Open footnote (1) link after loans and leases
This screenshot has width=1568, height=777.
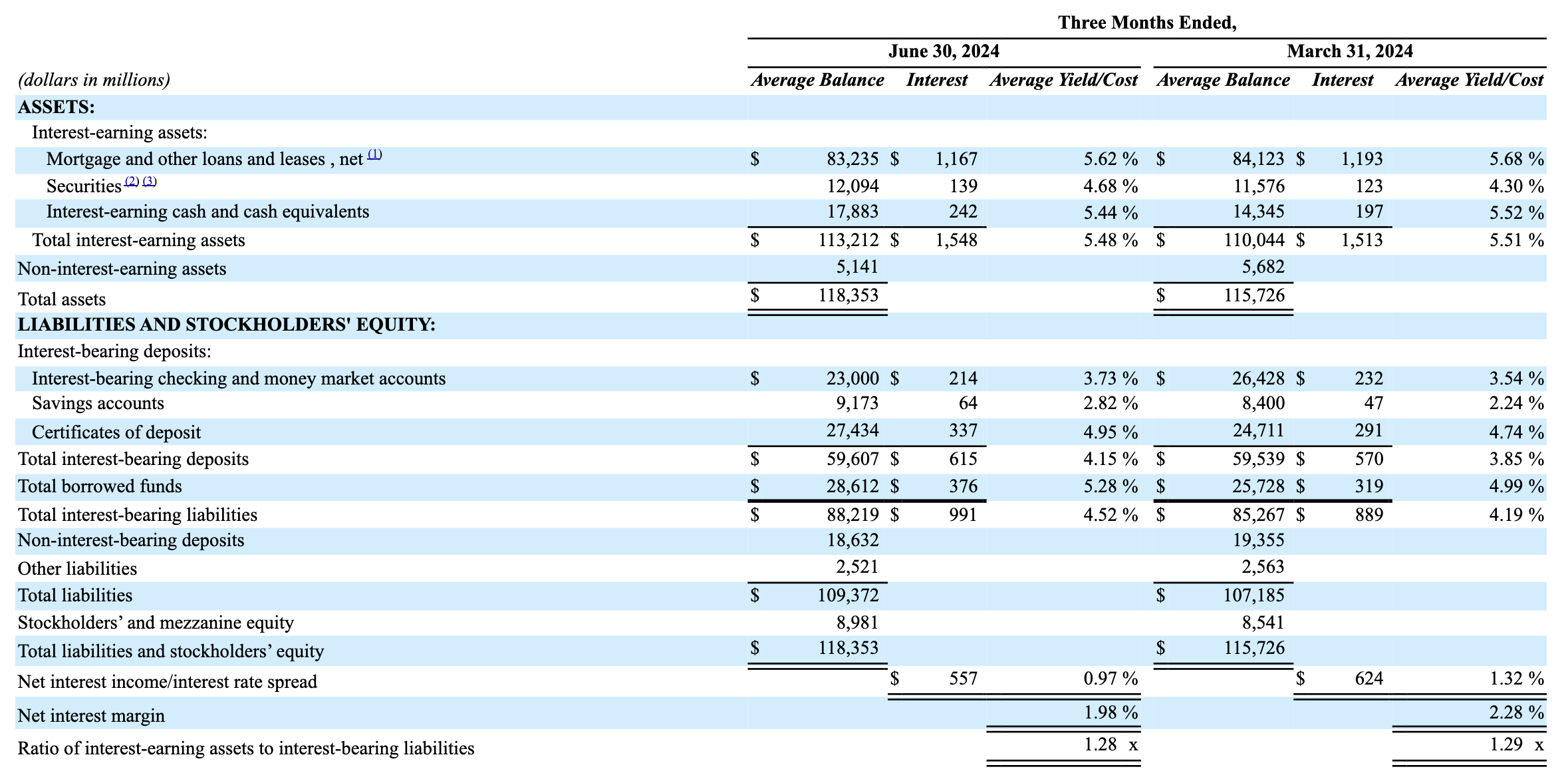point(374,154)
